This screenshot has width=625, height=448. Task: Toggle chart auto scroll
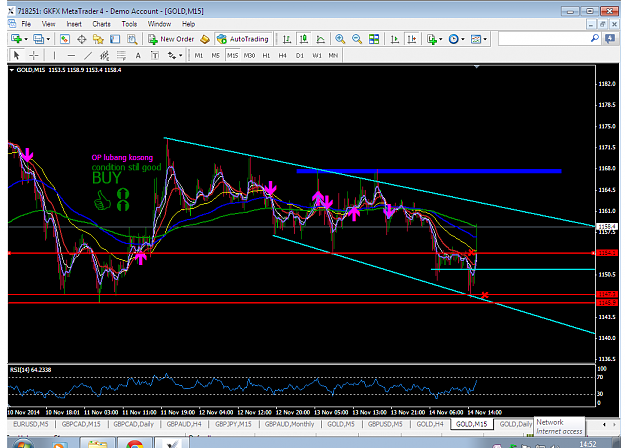click(x=395, y=39)
